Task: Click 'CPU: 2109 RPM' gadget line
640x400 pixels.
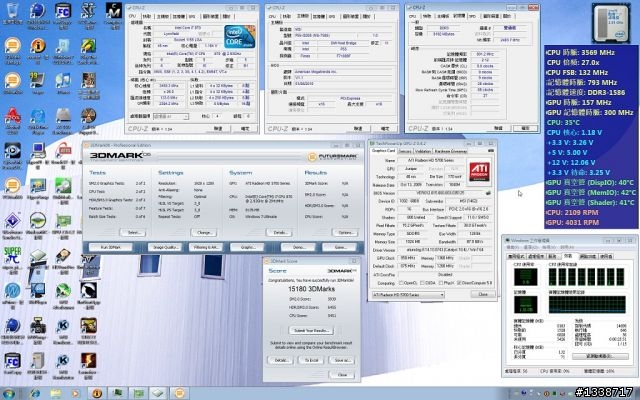Action: (572, 212)
